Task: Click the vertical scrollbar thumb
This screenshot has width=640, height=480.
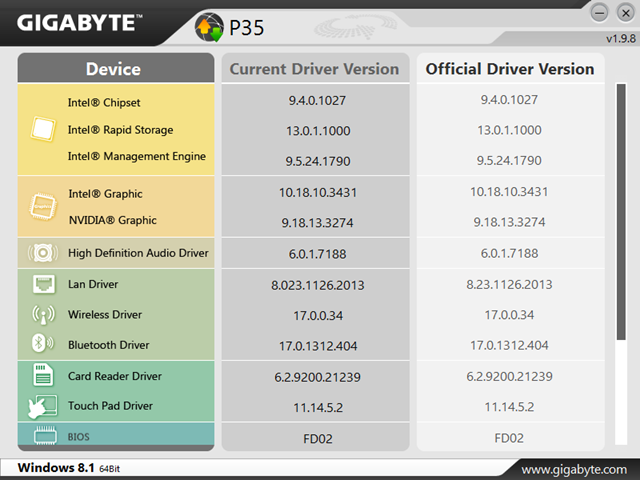Action: pyautogui.click(x=621, y=212)
